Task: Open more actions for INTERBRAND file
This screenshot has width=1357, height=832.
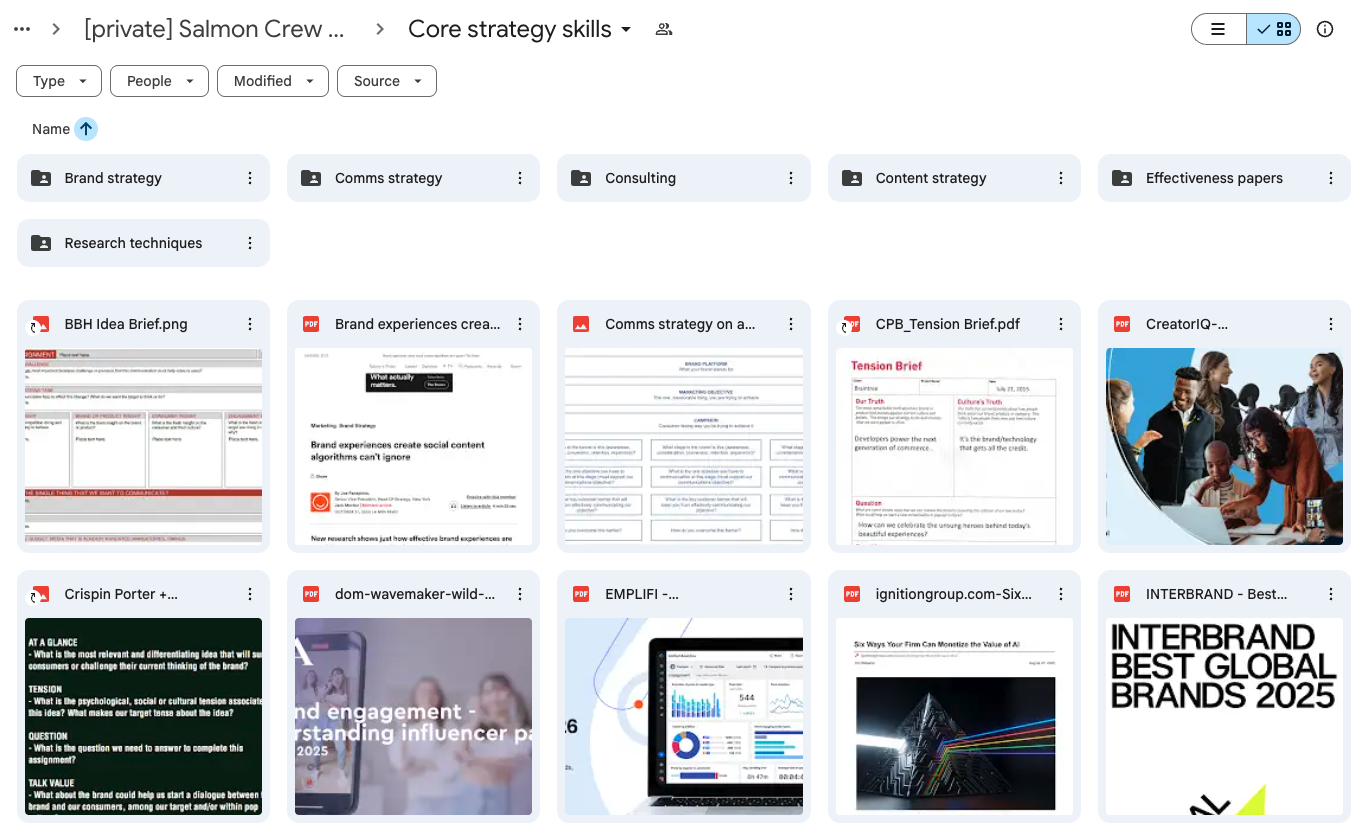Action: (1331, 594)
